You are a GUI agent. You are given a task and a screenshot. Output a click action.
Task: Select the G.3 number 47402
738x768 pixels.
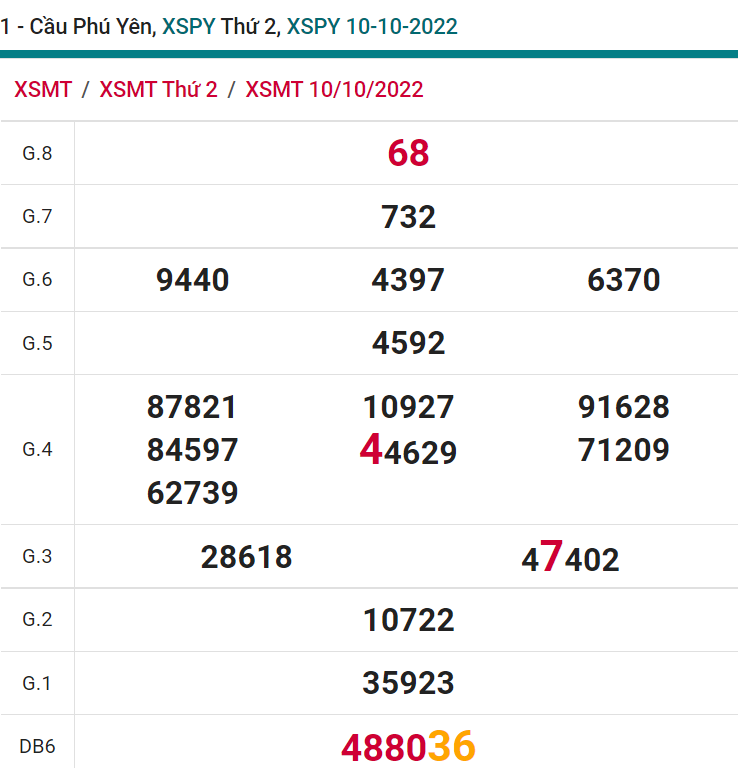coord(570,558)
